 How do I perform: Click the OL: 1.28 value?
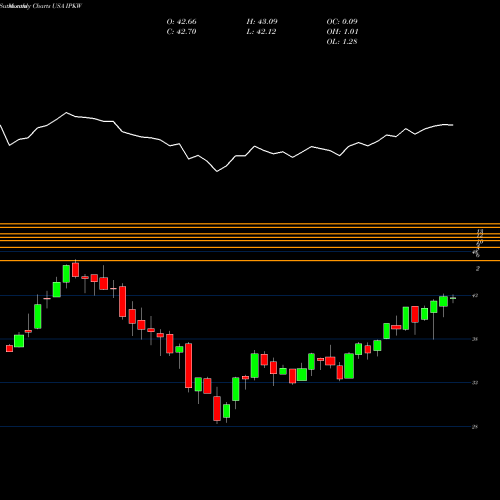[342, 42]
